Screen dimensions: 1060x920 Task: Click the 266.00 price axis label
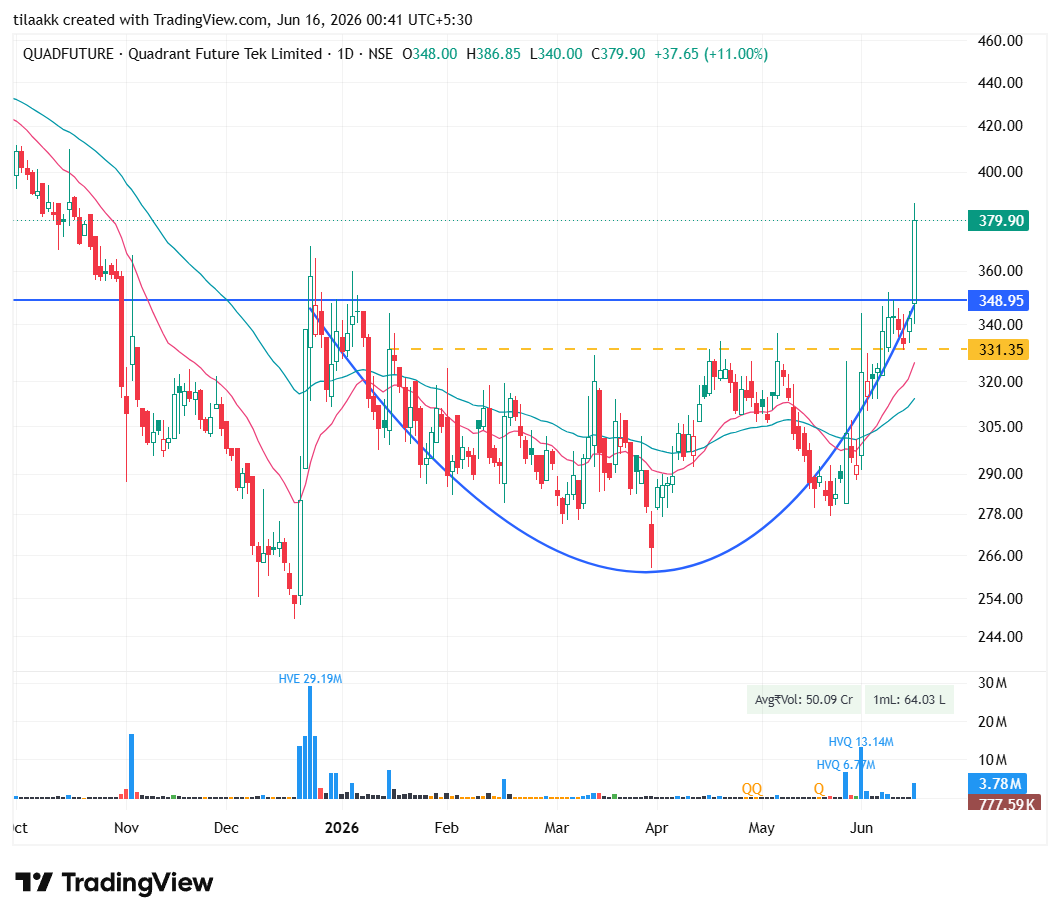(1000, 555)
